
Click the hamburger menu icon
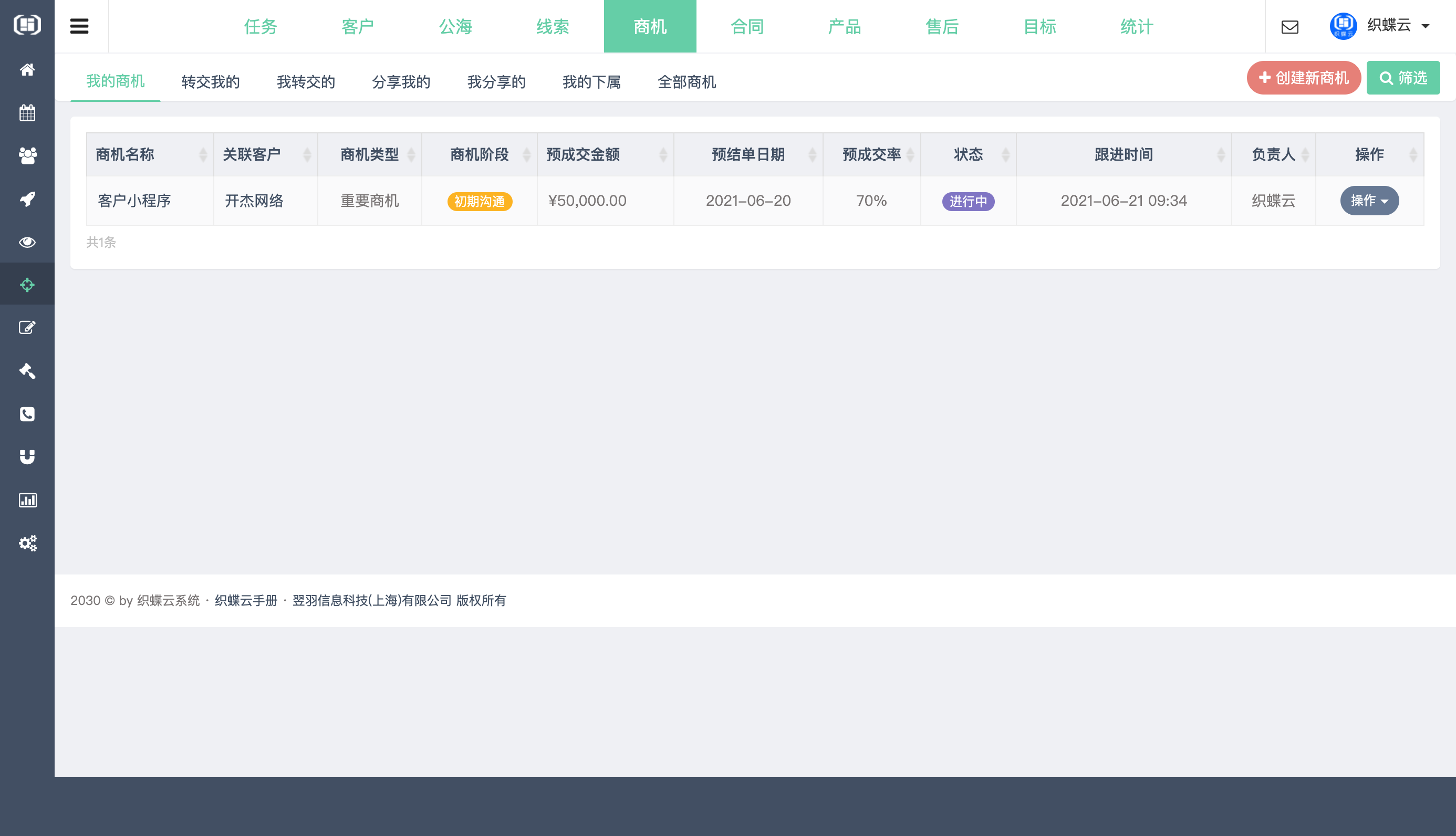coord(80,26)
